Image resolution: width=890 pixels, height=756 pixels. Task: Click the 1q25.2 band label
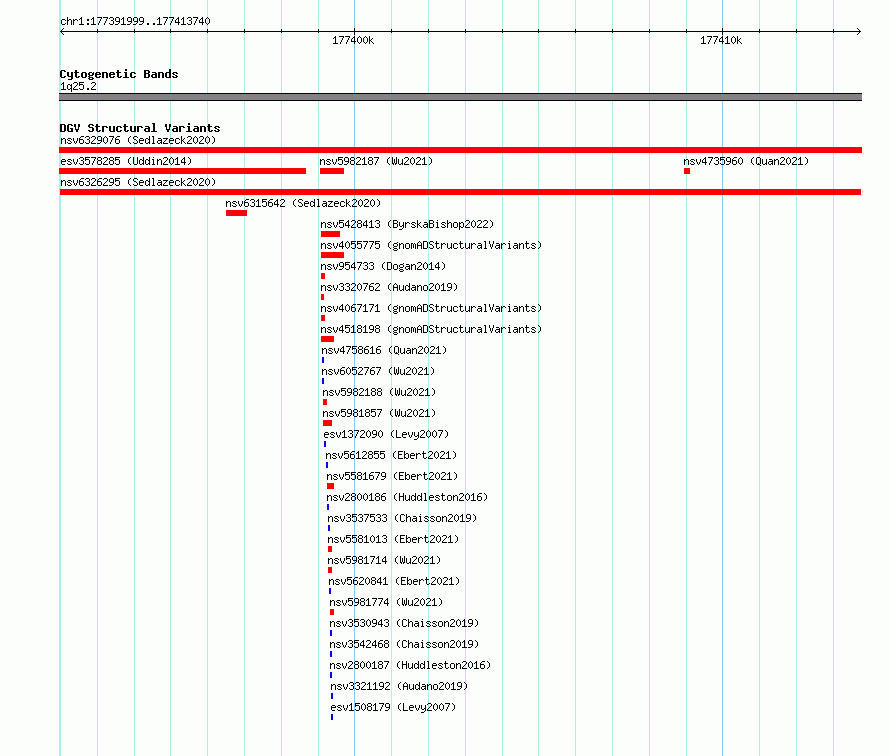[78, 86]
